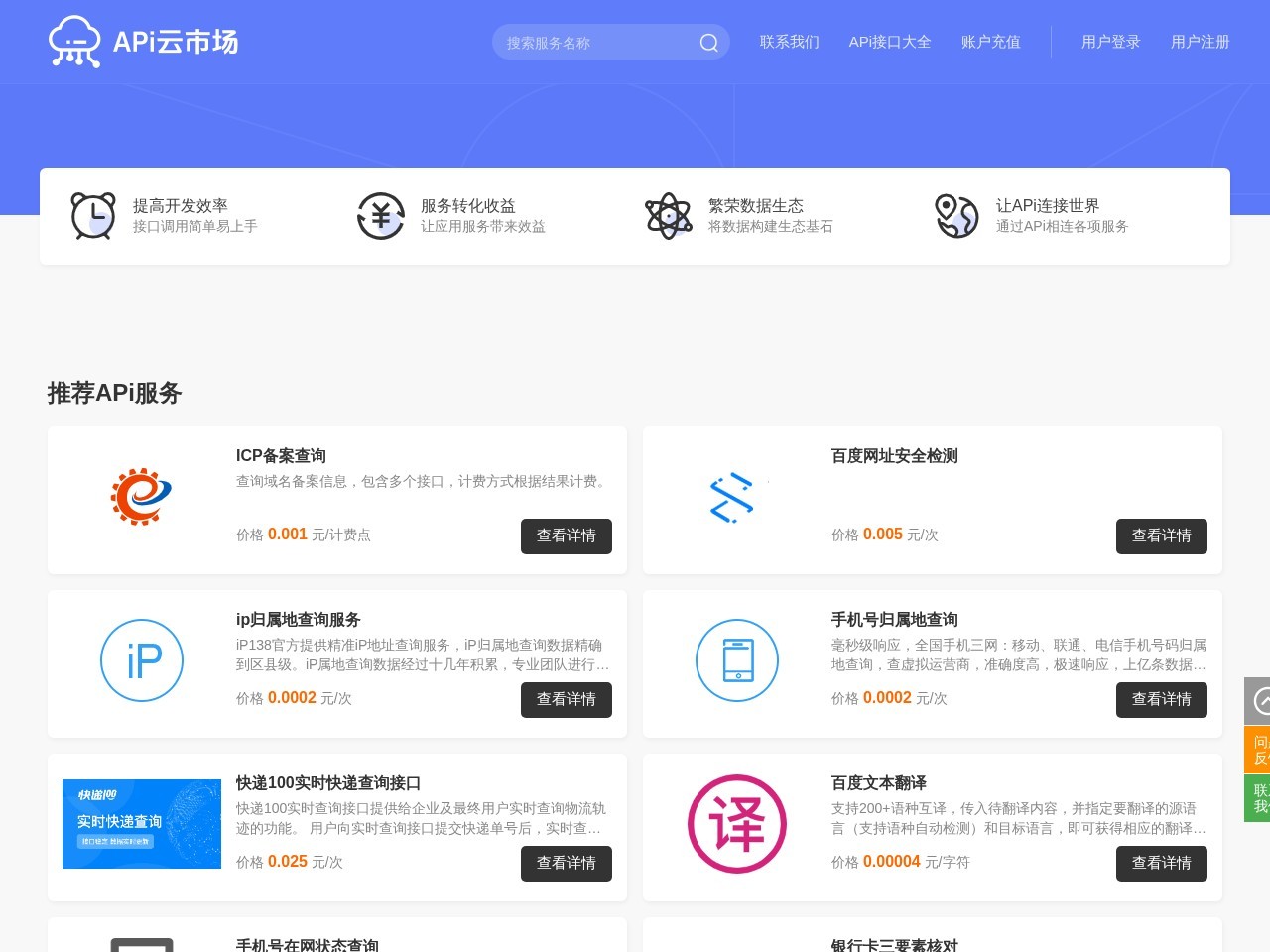
Task: Go to 用户登录
Action: (x=1111, y=42)
